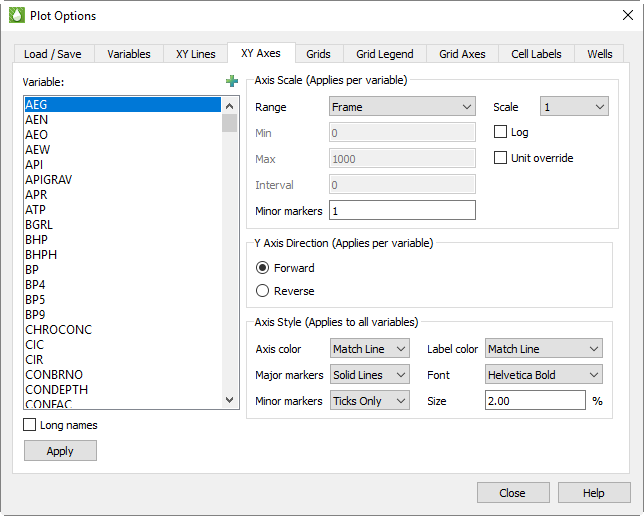644x516 pixels.
Task: Click the green plus icon above variable list
Action: pyautogui.click(x=232, y=82)
